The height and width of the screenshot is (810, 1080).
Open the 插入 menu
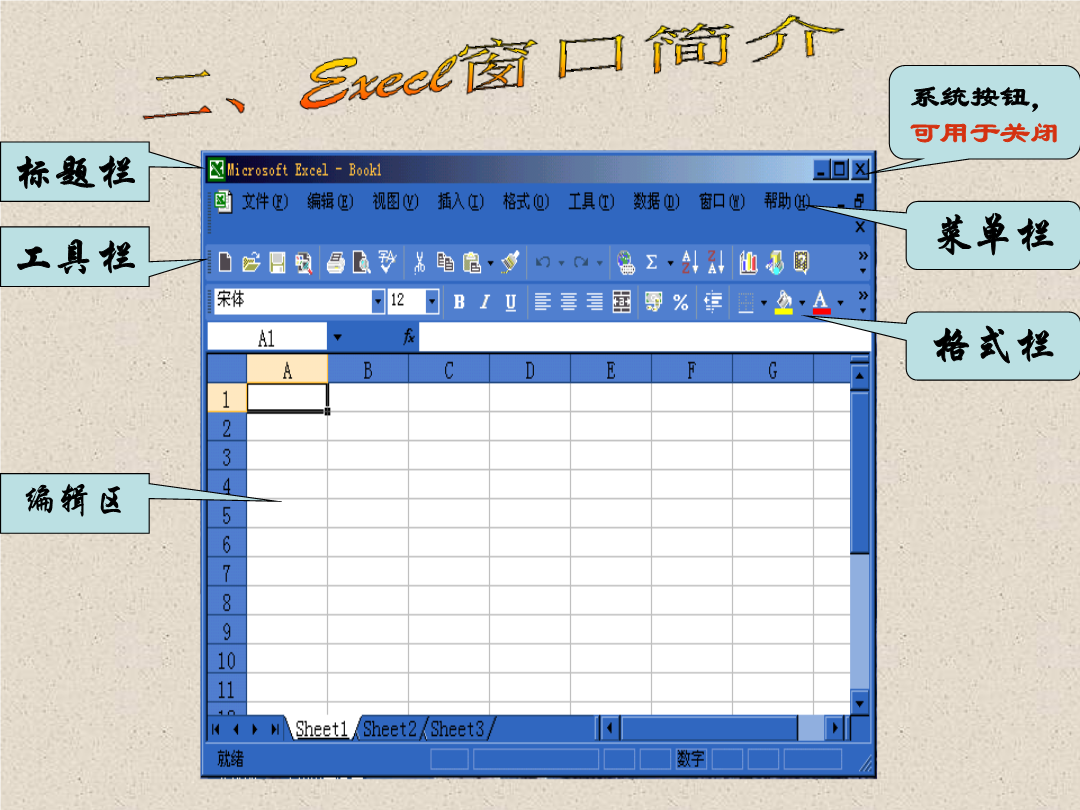tap(461, 202)
